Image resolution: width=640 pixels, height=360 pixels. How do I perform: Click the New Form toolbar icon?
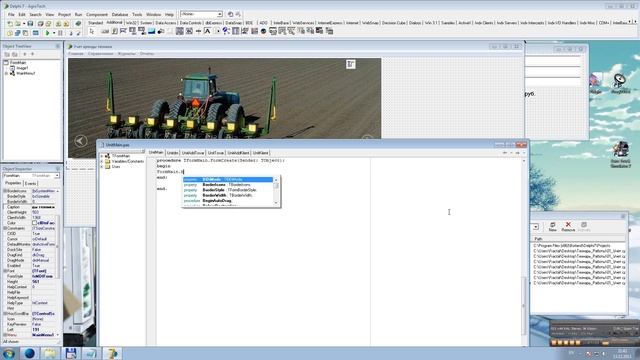click(36, 33)
